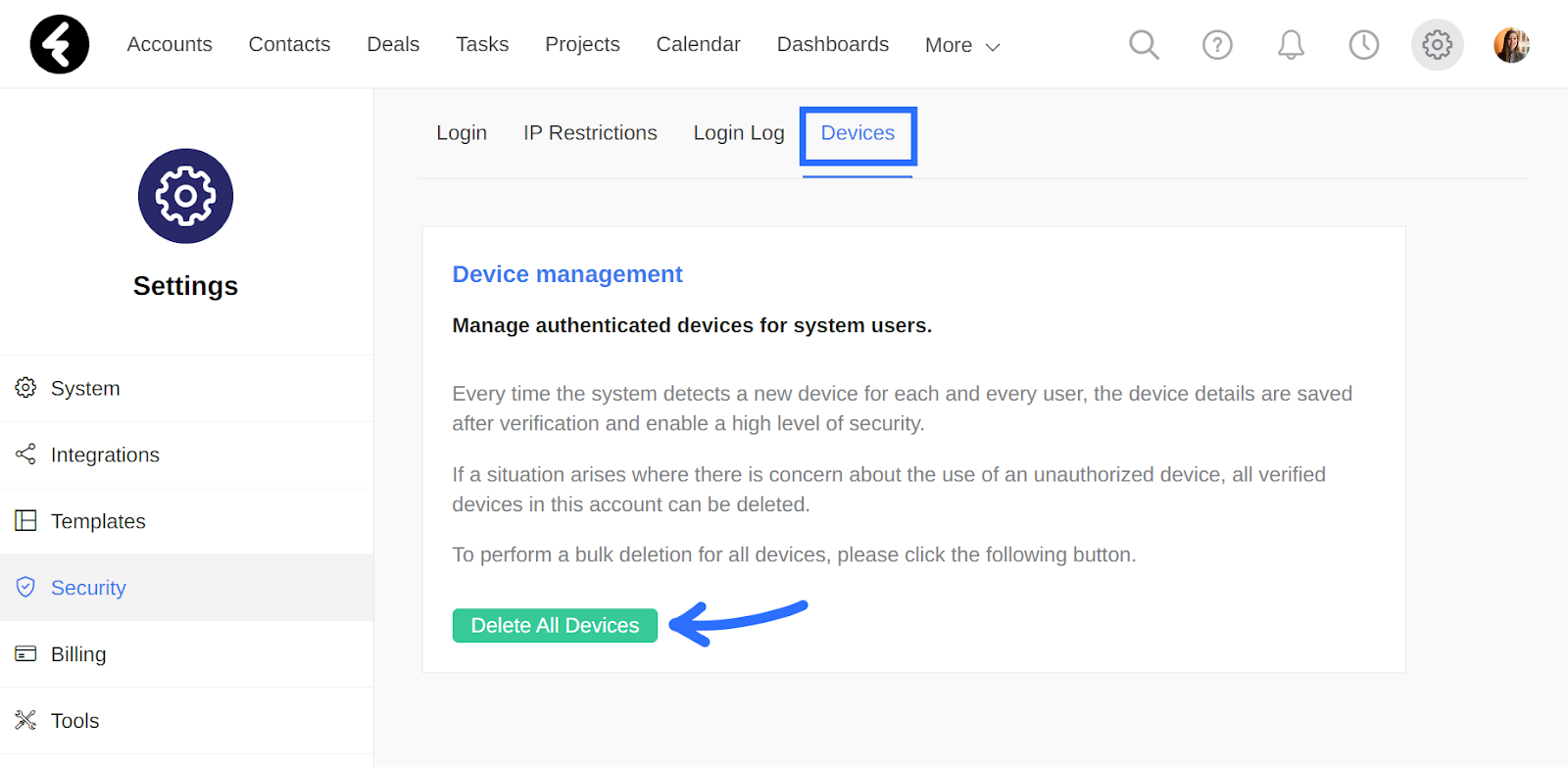Open notifications bell icon
The width and height of the screenshot is (1568, 767).
pyautogui.click(x=1291, y=44)
